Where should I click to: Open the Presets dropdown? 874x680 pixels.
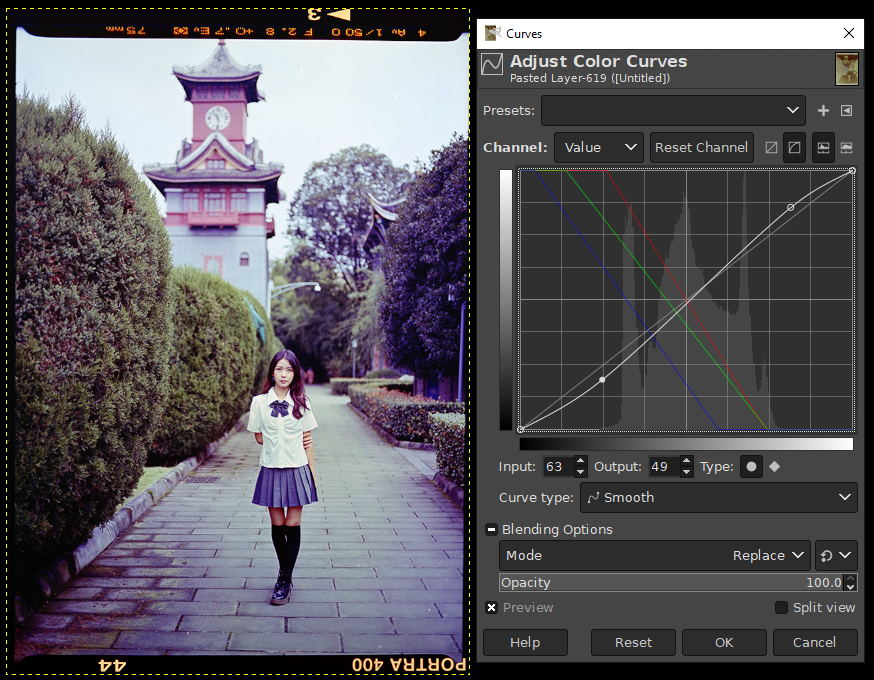point(673,111)
